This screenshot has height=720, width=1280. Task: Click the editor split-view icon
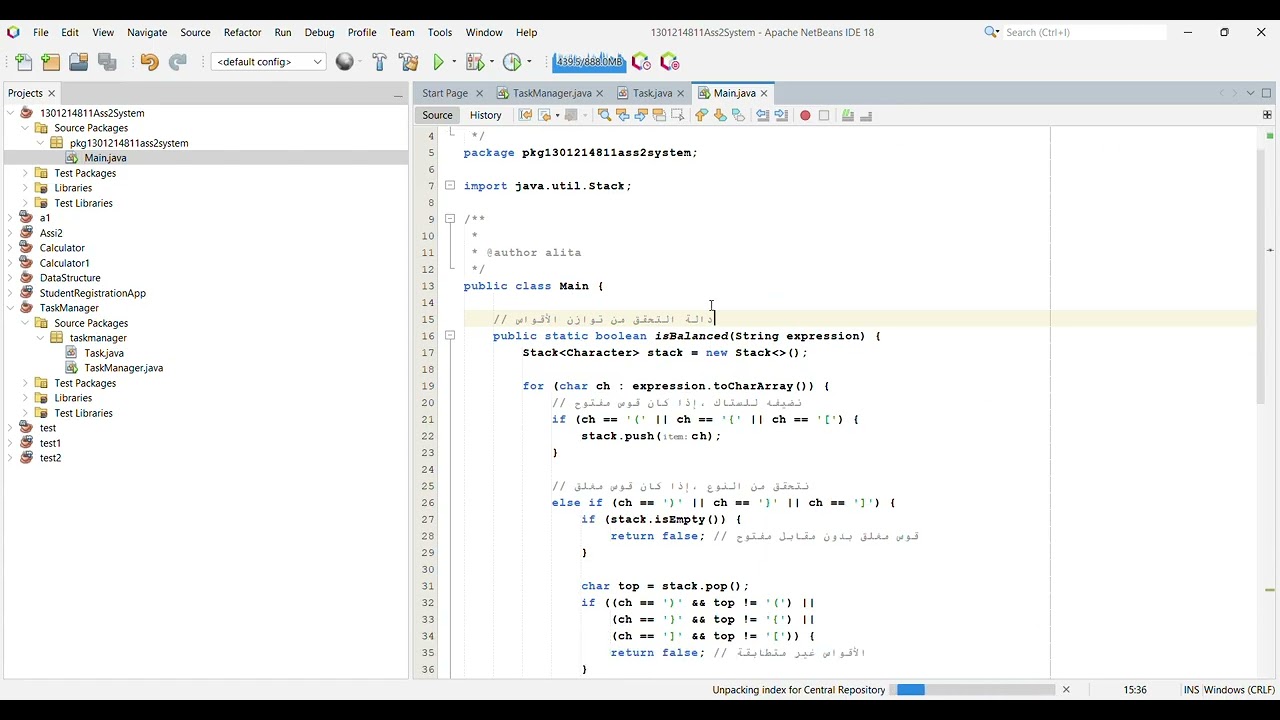click(x=1267, y=115)
